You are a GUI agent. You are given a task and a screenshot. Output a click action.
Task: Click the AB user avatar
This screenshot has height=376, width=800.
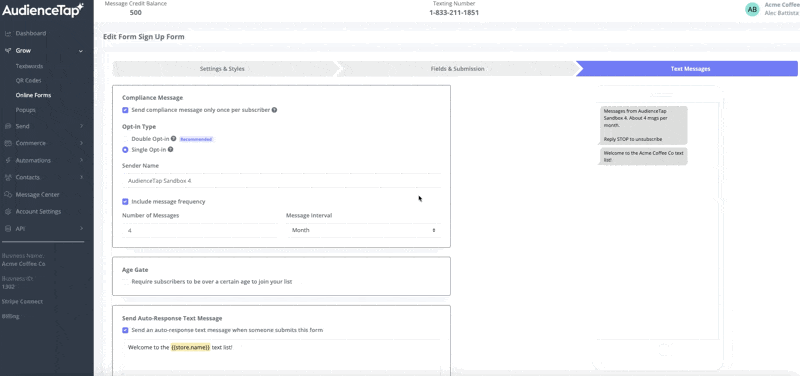(752, 9)
